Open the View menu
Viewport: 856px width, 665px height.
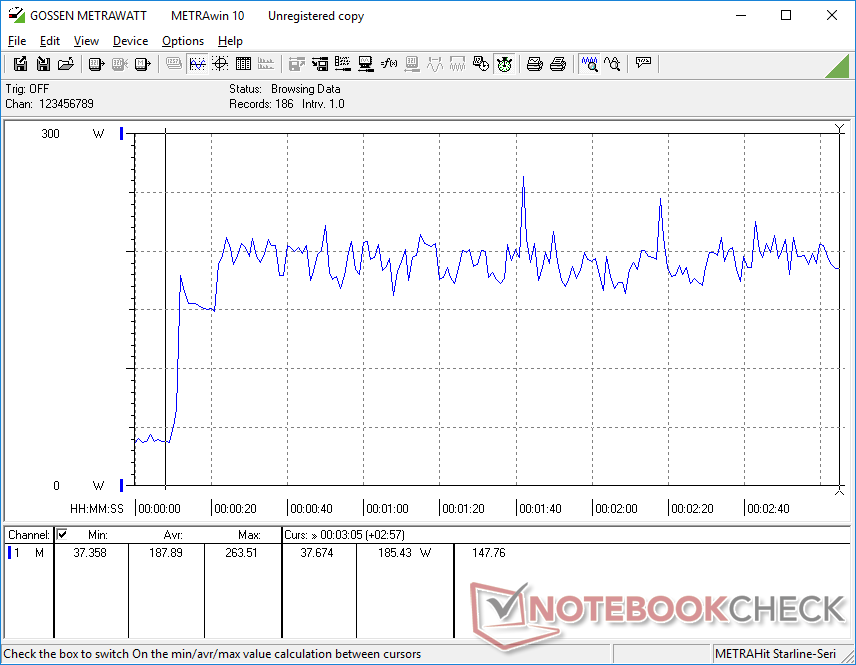(86, 41)
